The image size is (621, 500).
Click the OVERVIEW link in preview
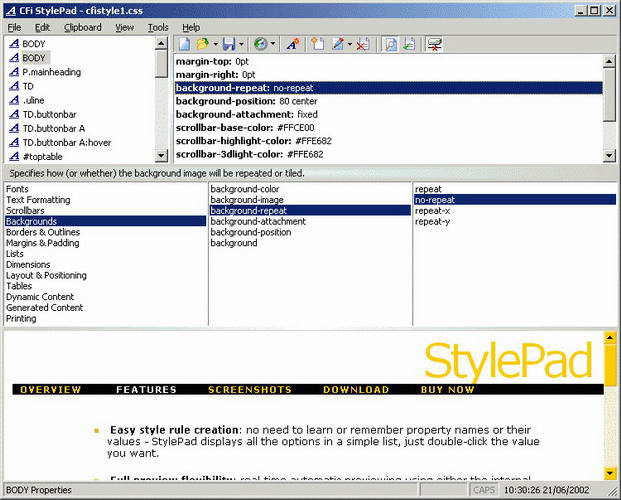point(50,389)
